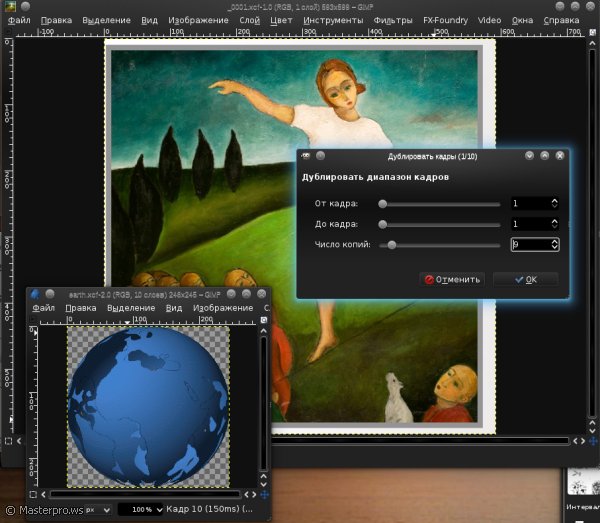Click zoom-on-resize icon in earth.xcf window corner
The image size is (600, 523).
click(264, 320)
